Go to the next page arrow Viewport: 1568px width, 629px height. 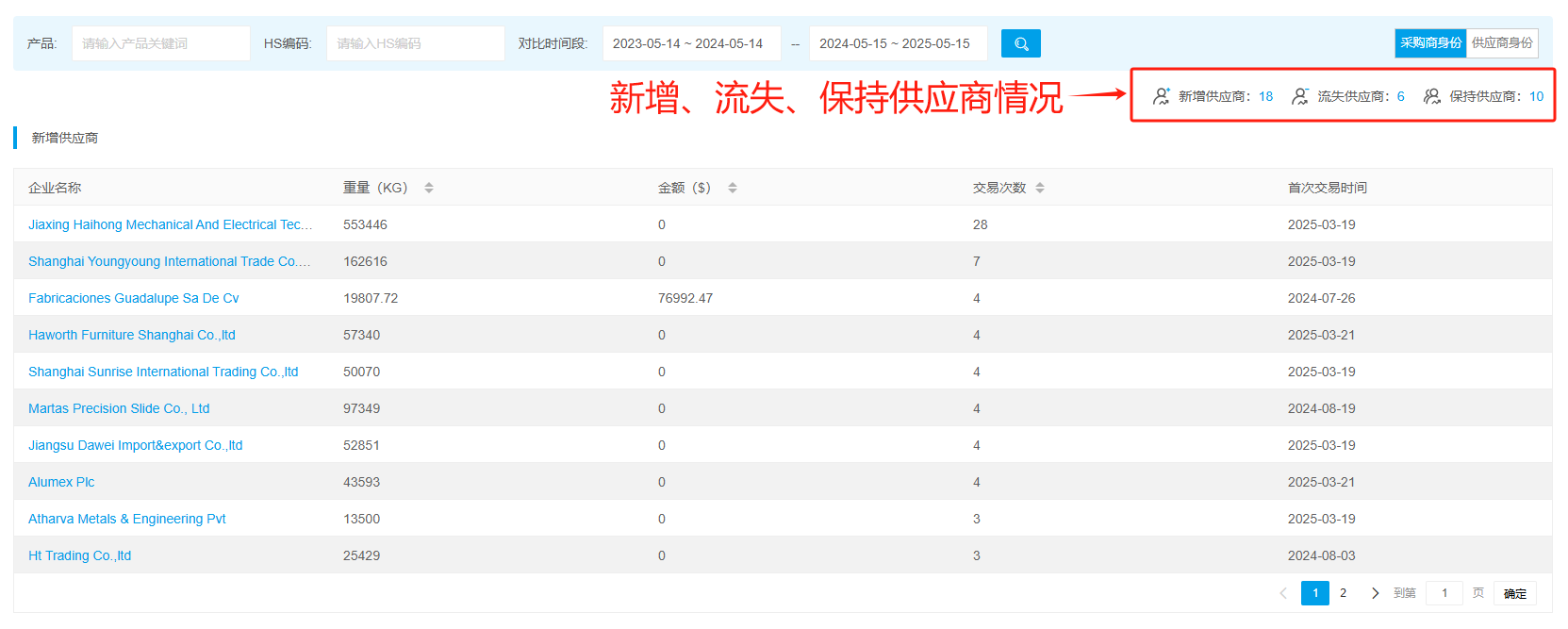point(1375,593)
